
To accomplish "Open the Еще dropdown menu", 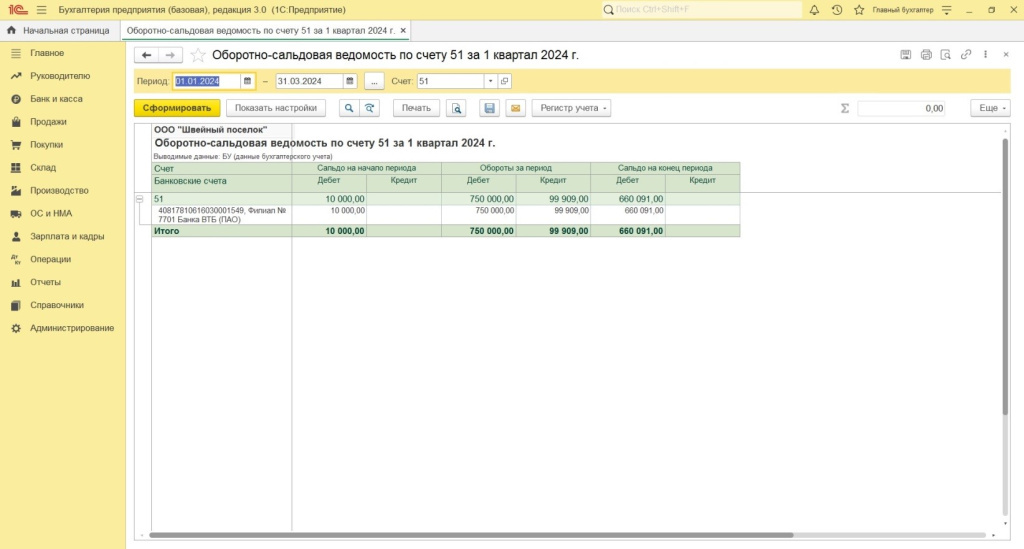I will pos(991,108).
